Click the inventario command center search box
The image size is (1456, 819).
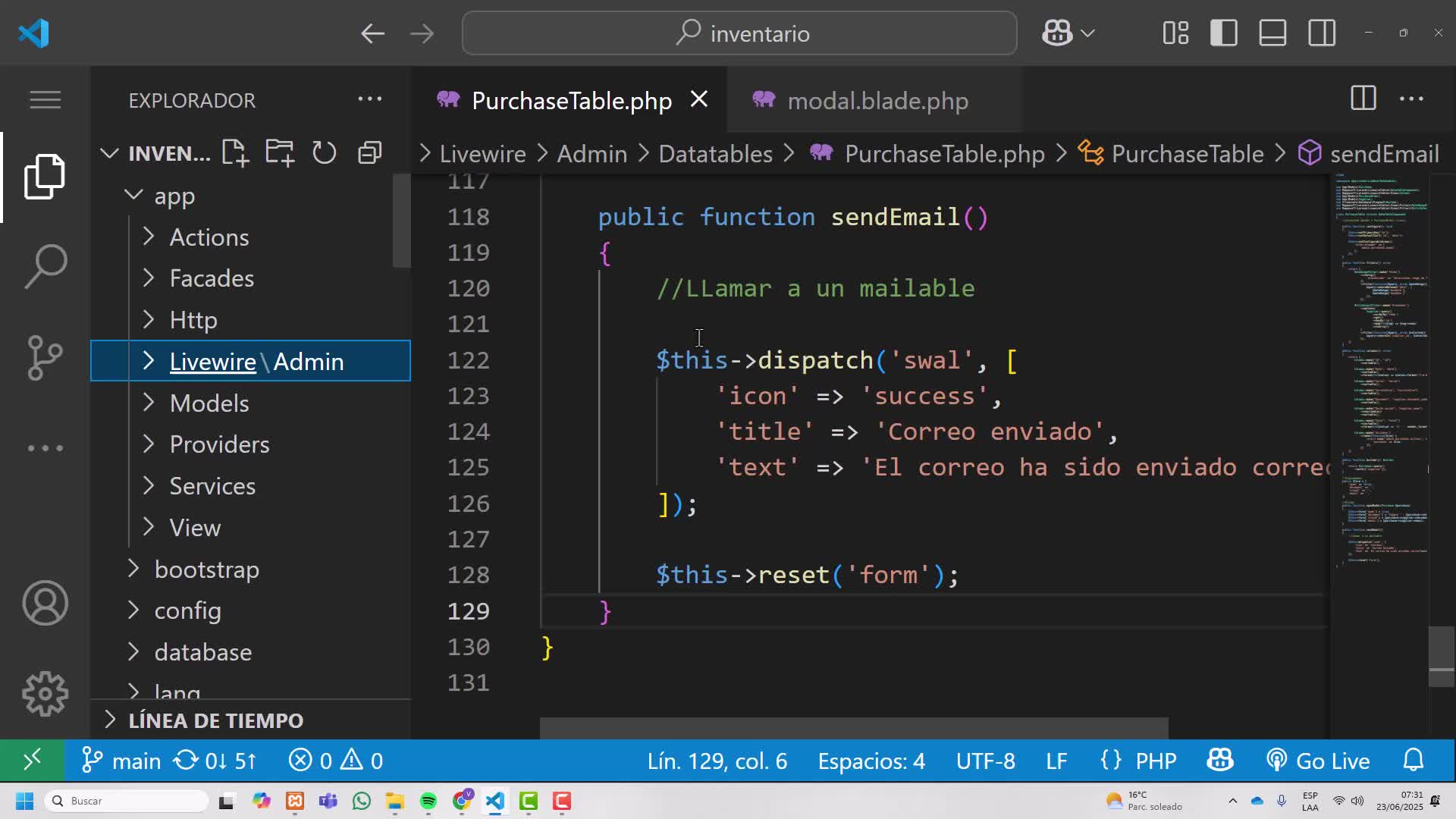(x=739, y=33)
